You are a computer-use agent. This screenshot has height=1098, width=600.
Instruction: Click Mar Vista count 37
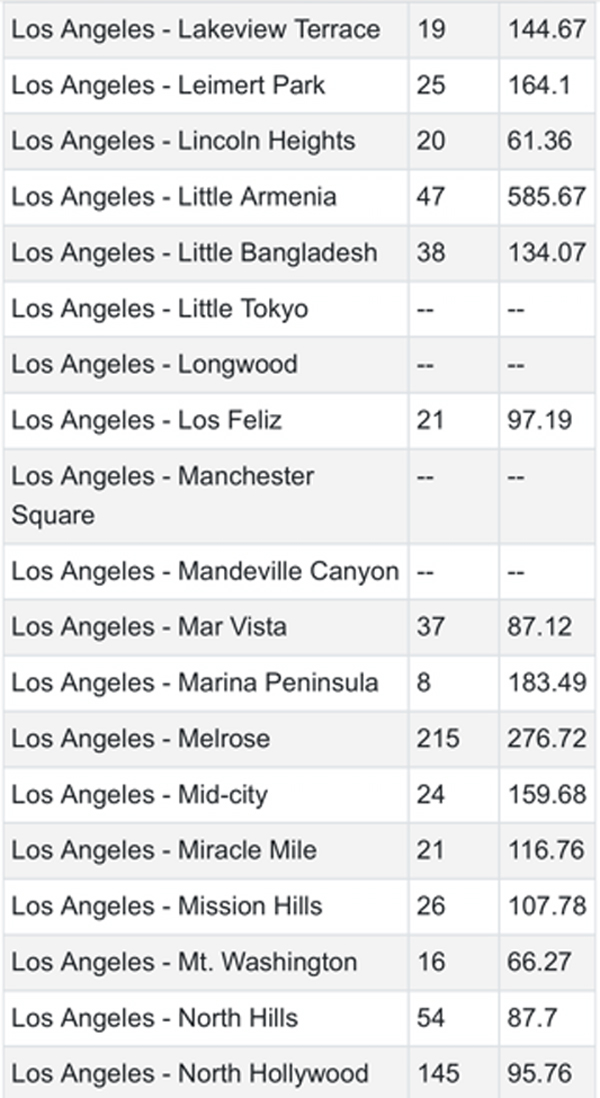(x=430, y=627)
